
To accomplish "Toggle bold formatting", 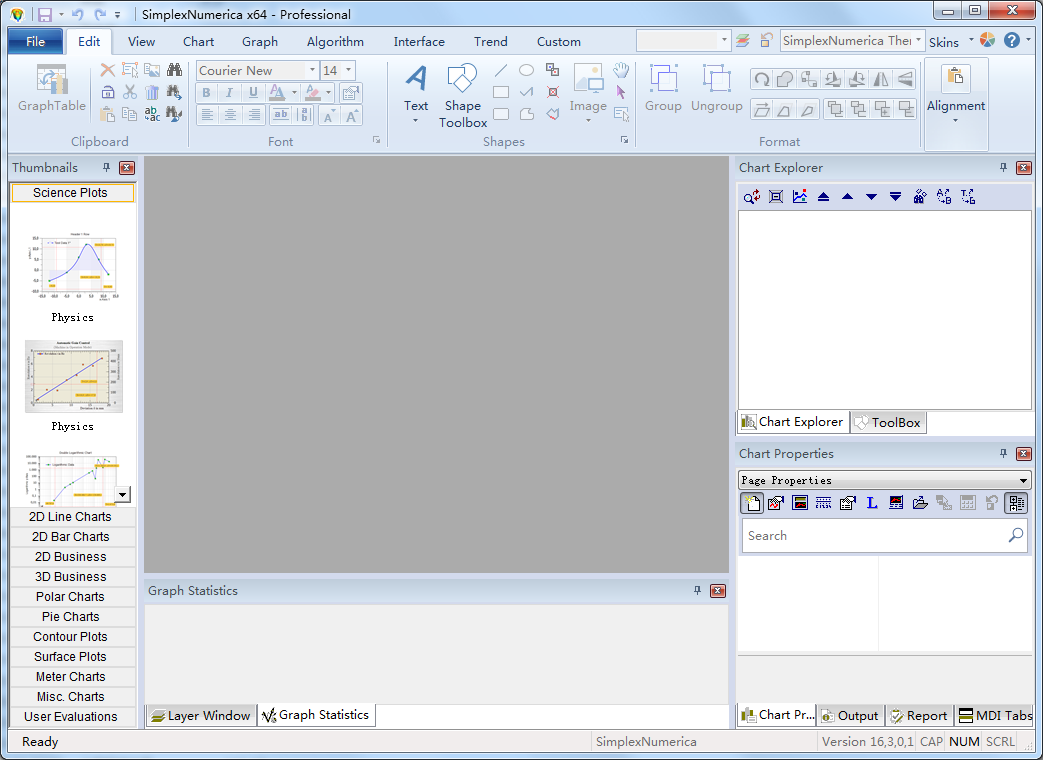I will point(206,93).
